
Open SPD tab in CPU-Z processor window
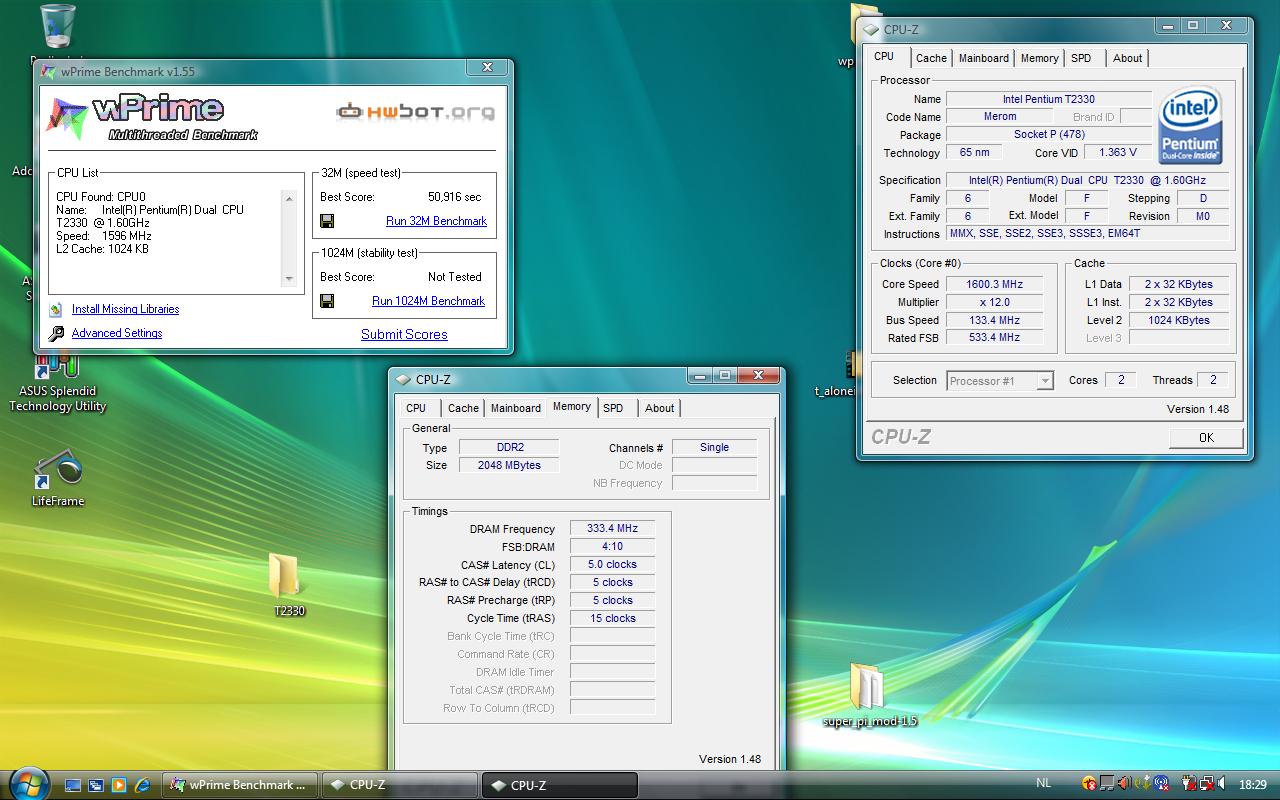1081,58
